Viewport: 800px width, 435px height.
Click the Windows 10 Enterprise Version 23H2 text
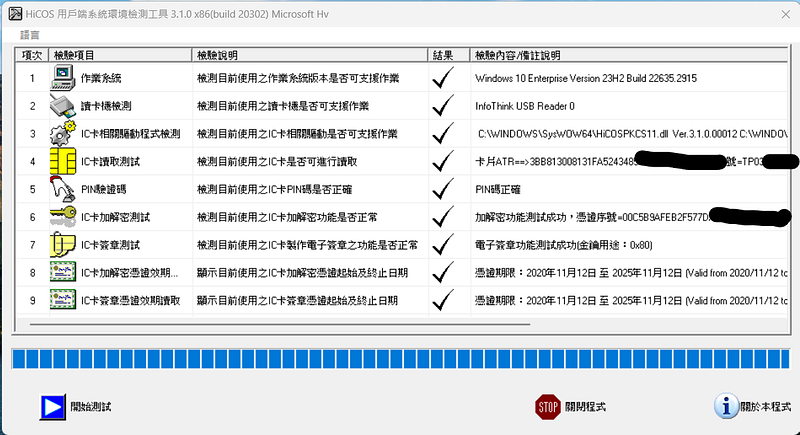point(586,78)
